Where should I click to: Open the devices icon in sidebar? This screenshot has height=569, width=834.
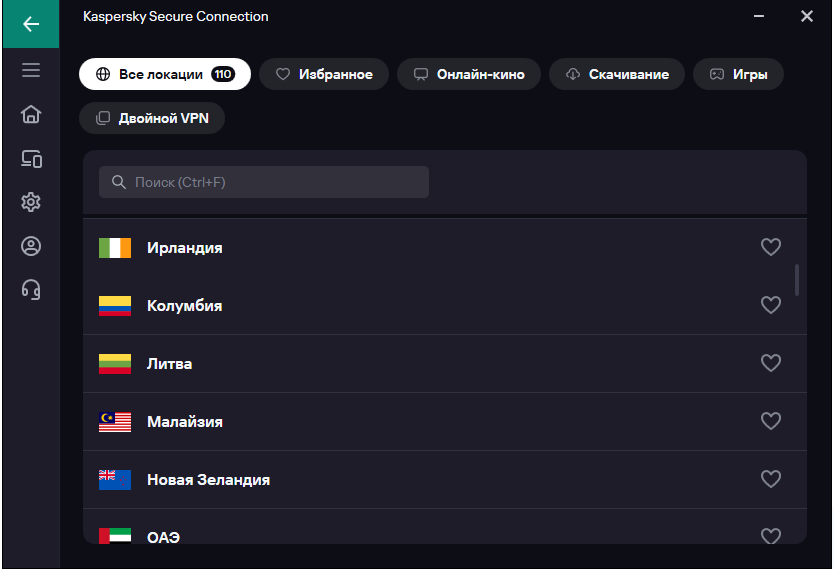[x=31, y=158]
